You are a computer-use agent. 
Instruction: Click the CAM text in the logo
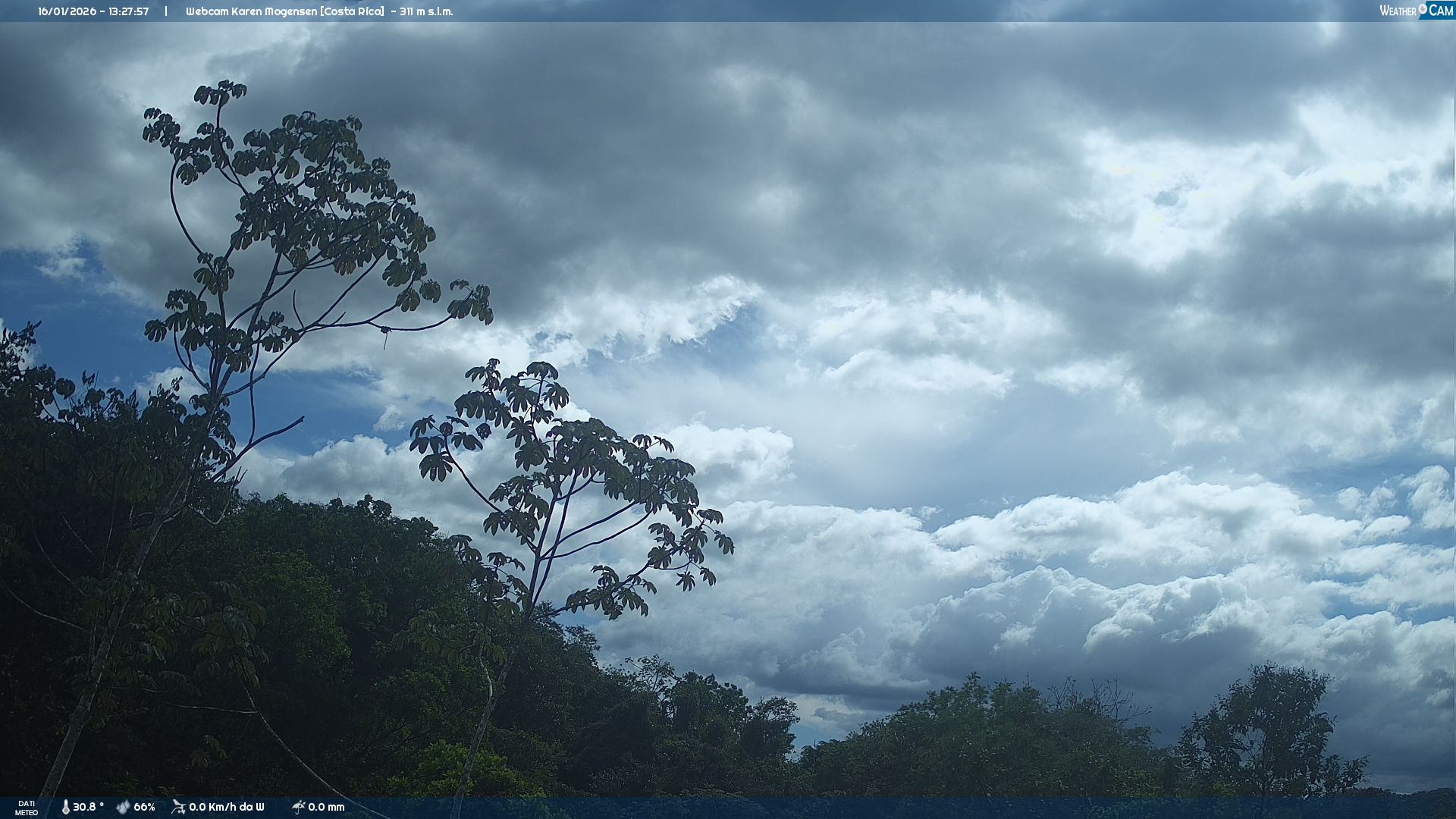pos(1441,11)
